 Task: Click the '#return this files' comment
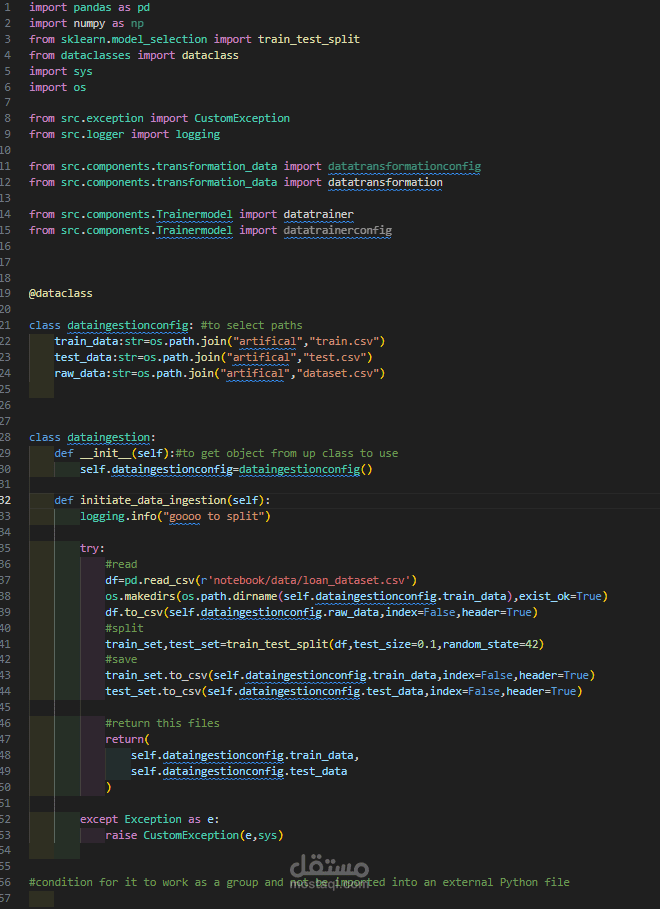(162, 723)
